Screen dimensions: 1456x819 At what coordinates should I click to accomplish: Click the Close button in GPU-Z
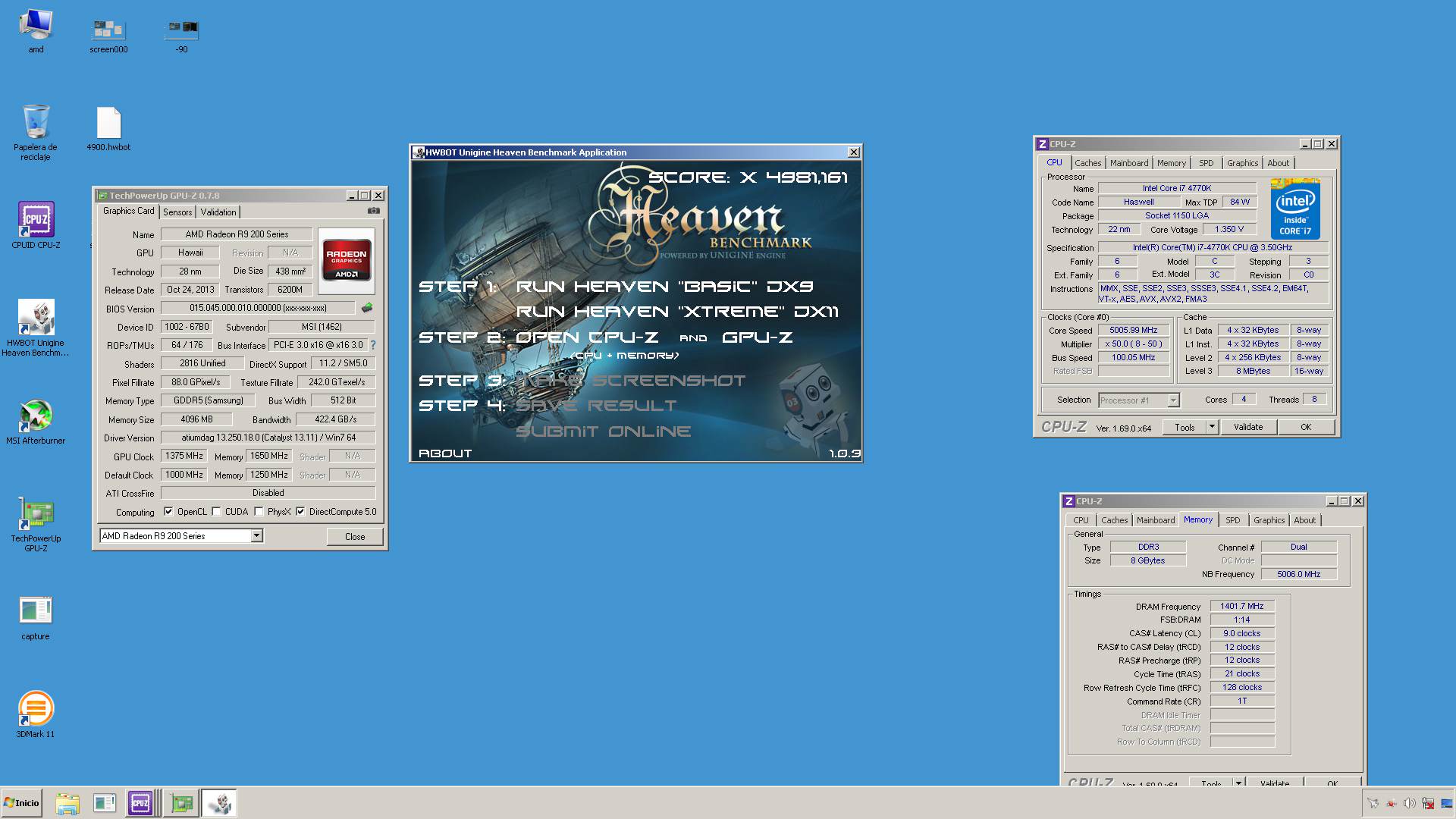click(x=355, y=536)
